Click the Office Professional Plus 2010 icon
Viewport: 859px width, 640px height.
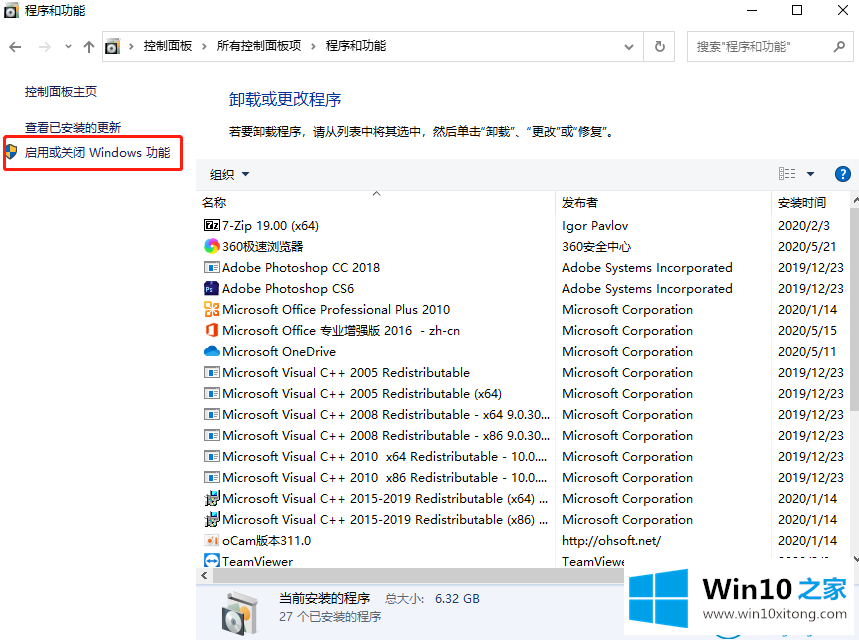(x=211, y=309)
